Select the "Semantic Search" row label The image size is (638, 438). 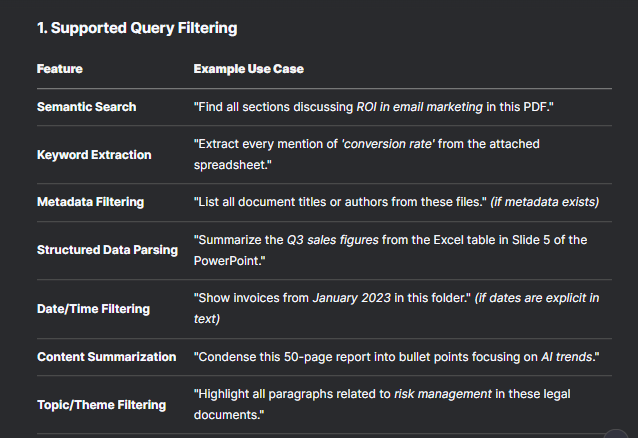point(87,107)
